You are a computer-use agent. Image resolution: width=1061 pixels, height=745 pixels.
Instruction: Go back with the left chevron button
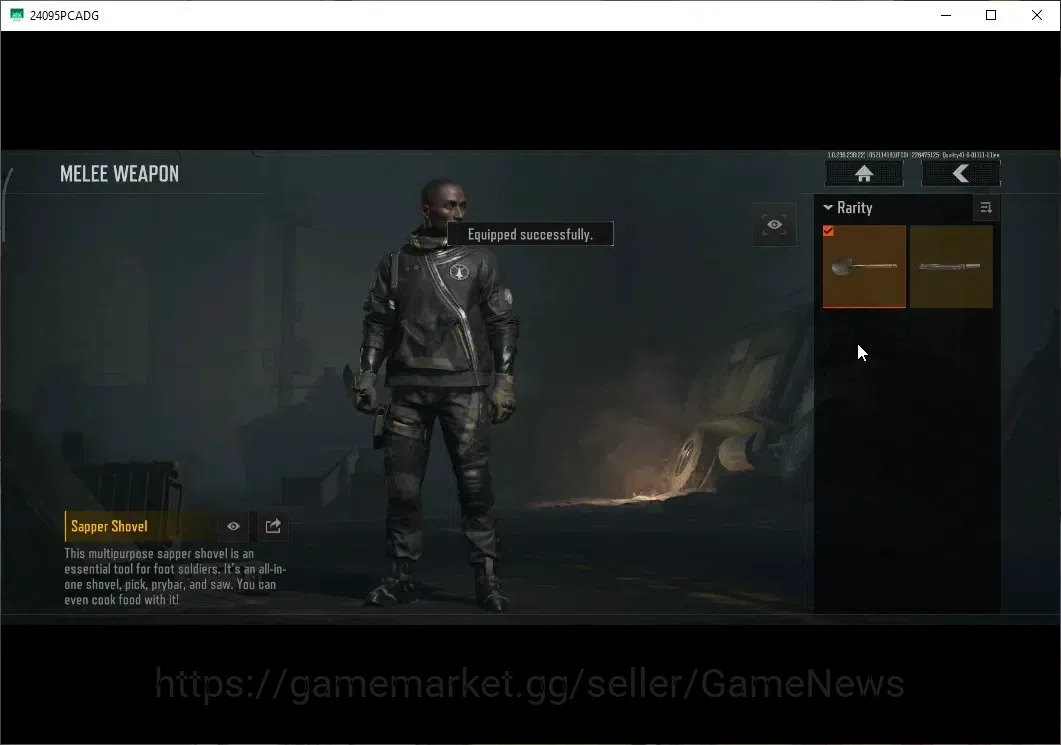pos(961,174)
